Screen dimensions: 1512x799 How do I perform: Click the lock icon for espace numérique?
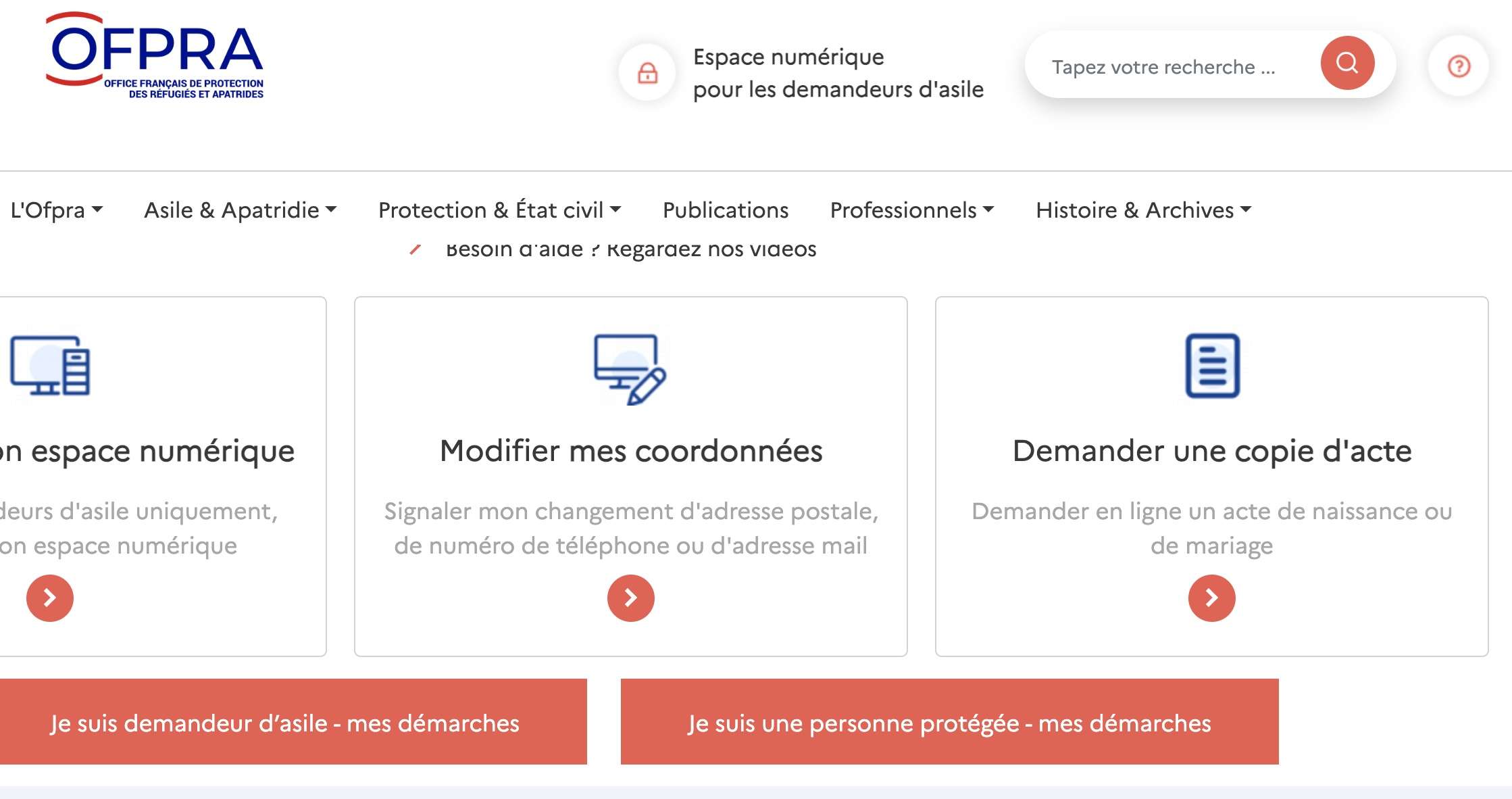647,72
